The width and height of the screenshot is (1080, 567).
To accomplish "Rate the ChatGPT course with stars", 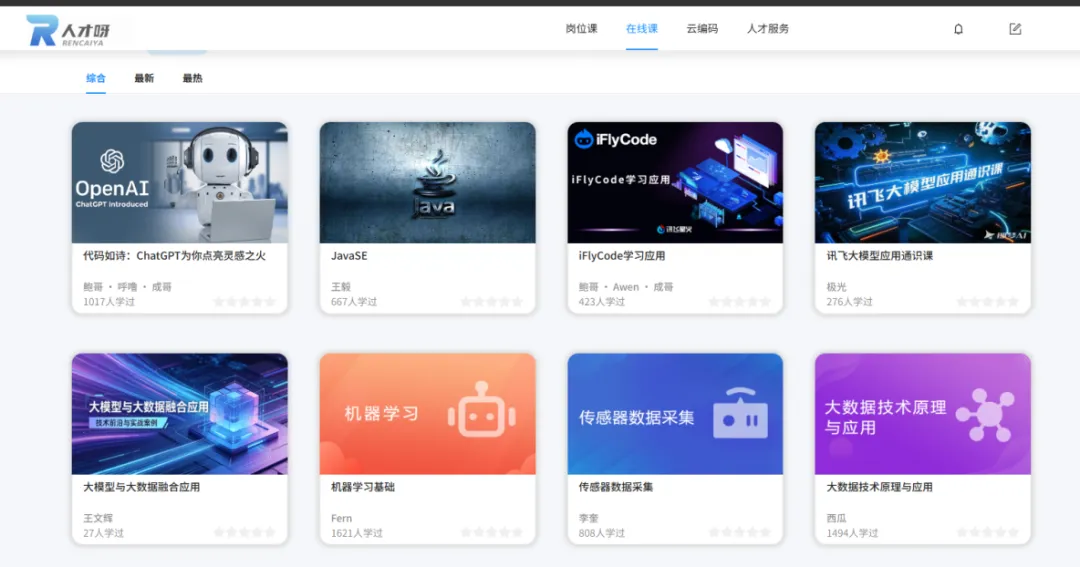I will [x=245, y=302].
